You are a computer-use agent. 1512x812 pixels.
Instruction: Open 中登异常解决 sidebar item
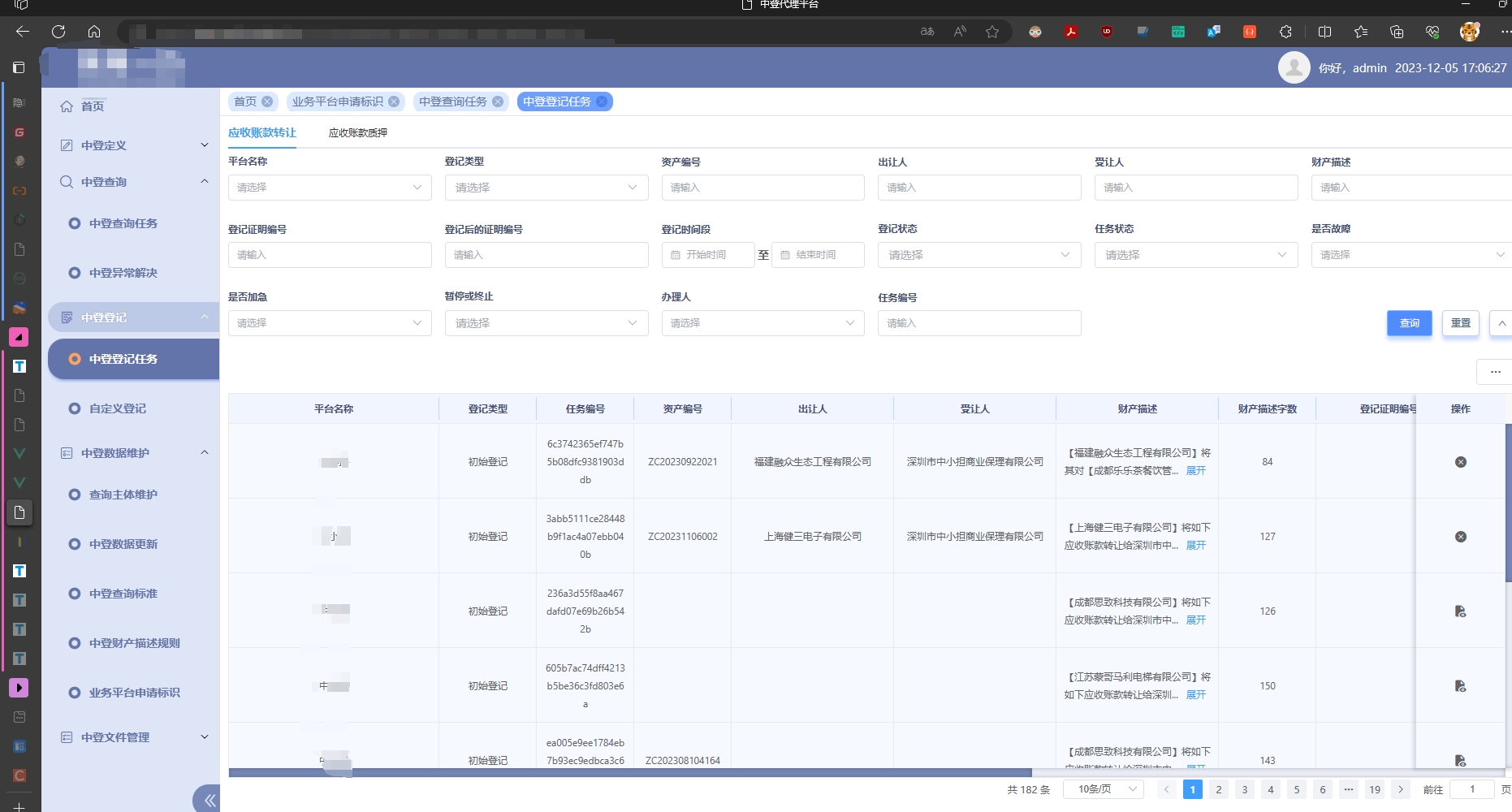(x=123, y=273)
